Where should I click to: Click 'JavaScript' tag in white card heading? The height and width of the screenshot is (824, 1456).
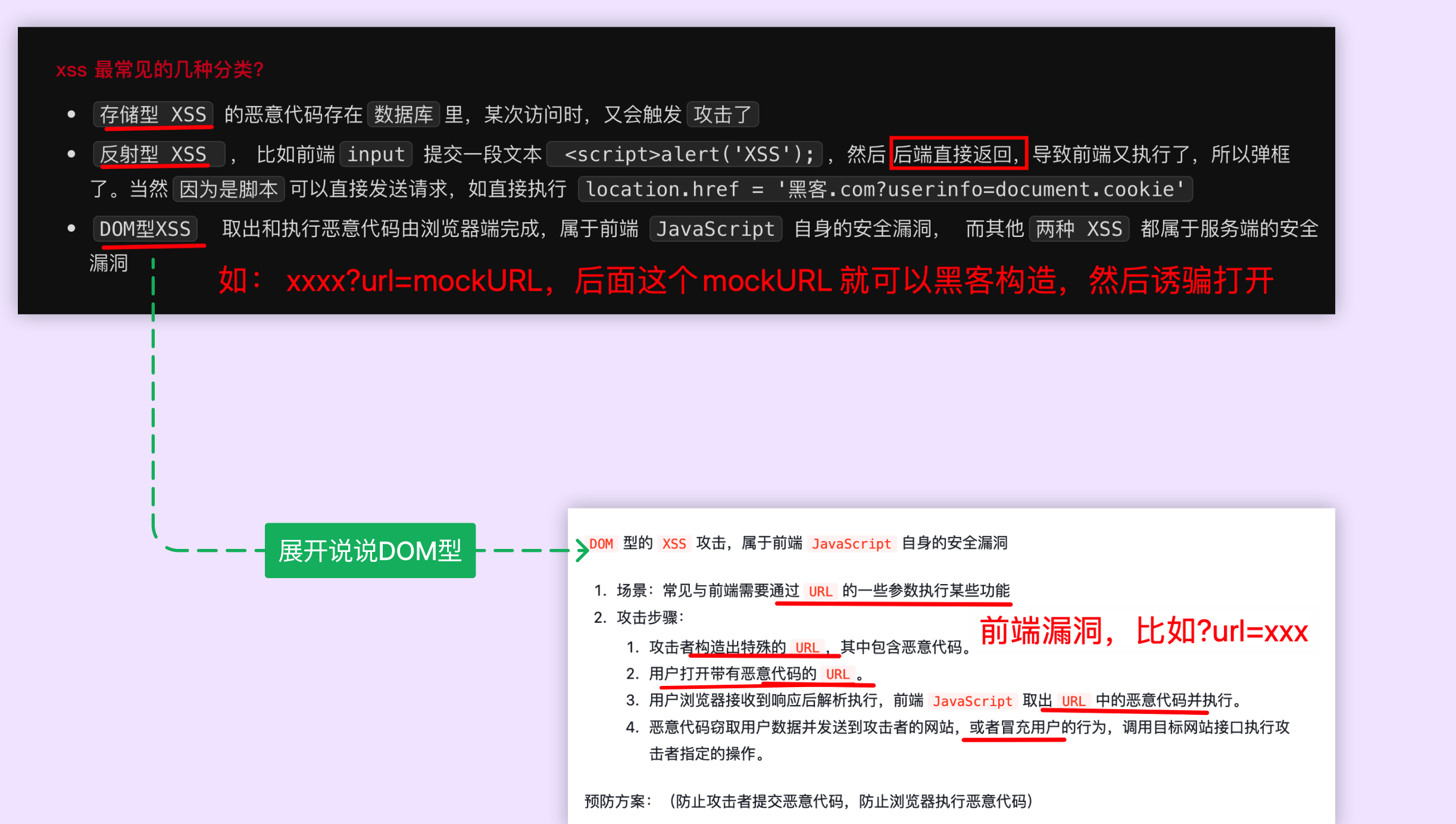(x=852, y=544)
